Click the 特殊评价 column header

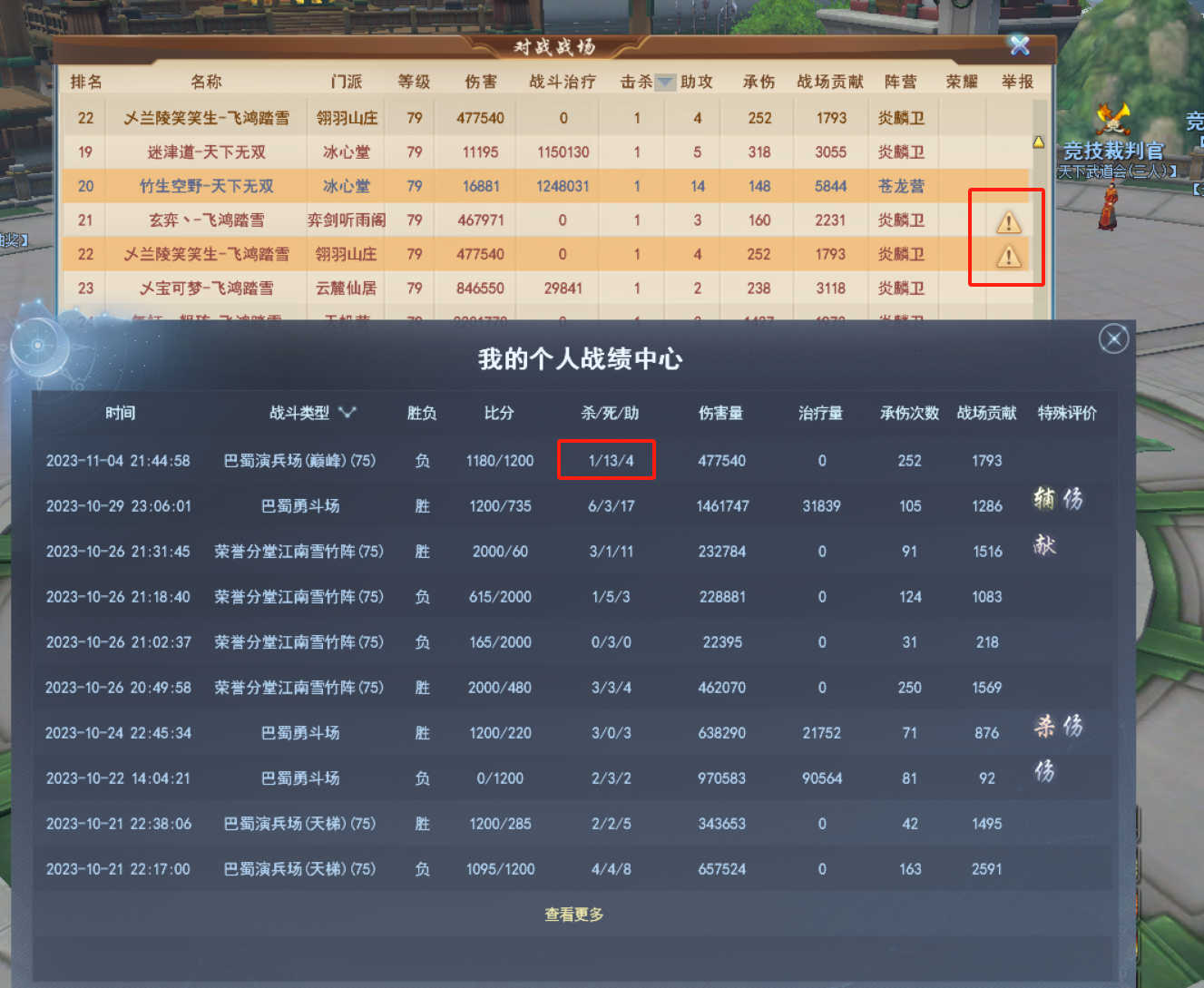click(1067, 413)
